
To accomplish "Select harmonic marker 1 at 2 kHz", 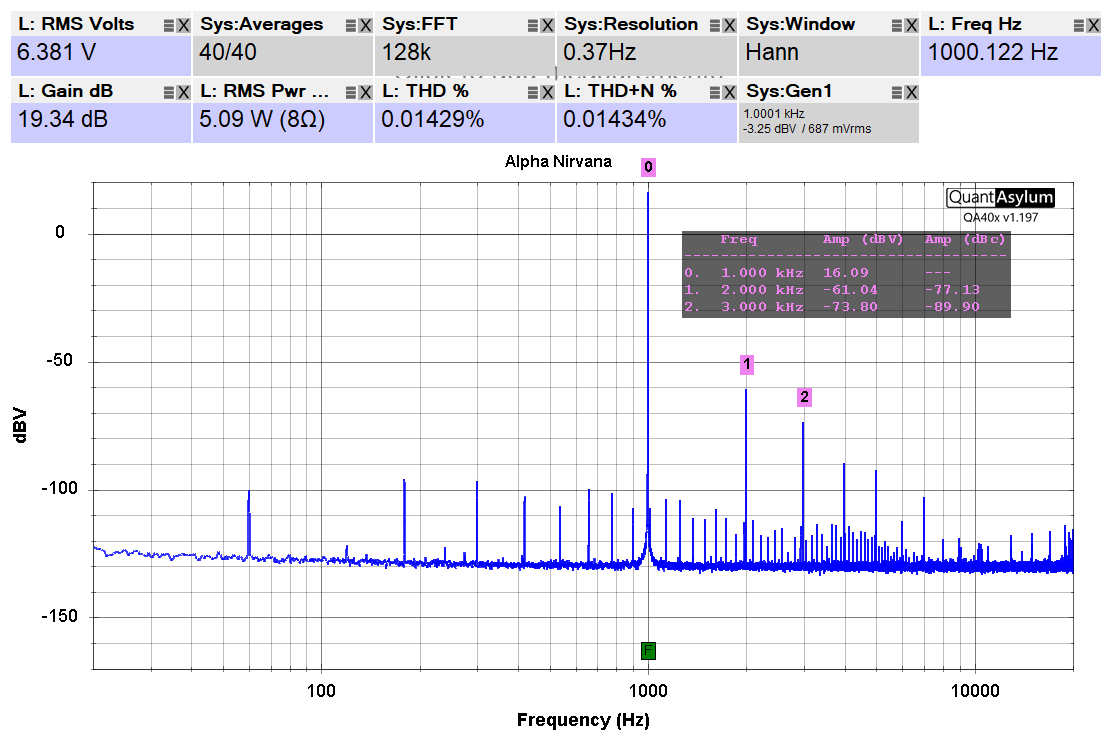I will point(747,365).
